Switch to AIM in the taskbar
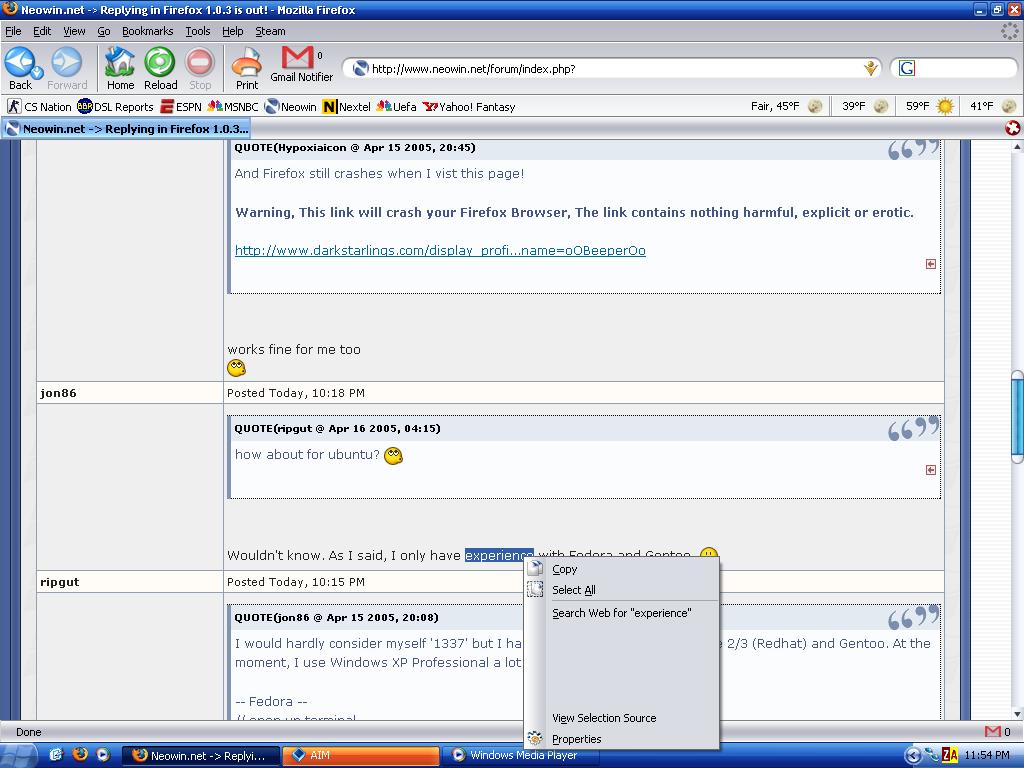 click(360, 755)
